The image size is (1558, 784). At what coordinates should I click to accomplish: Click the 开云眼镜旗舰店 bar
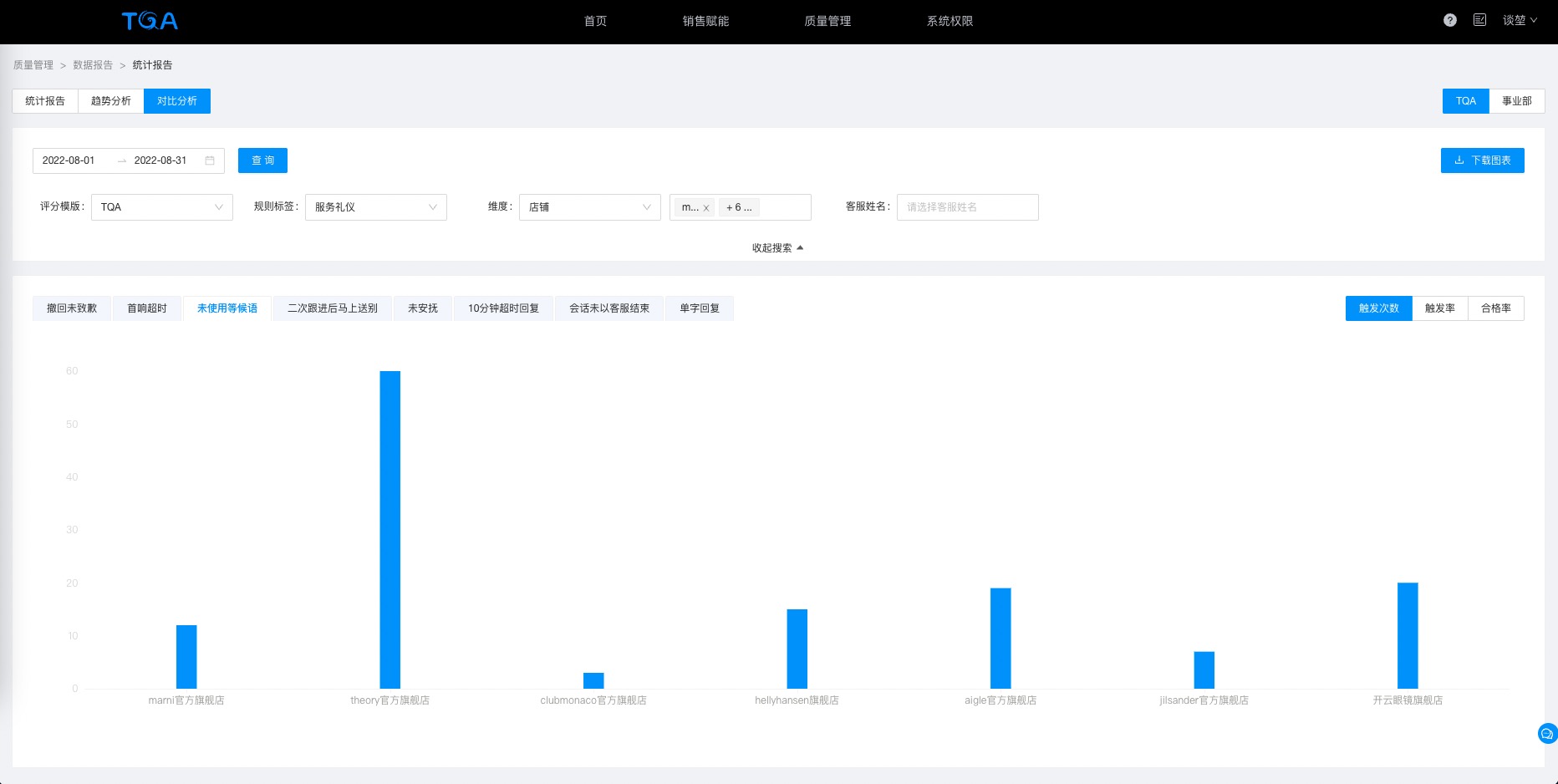[1408, 636]
